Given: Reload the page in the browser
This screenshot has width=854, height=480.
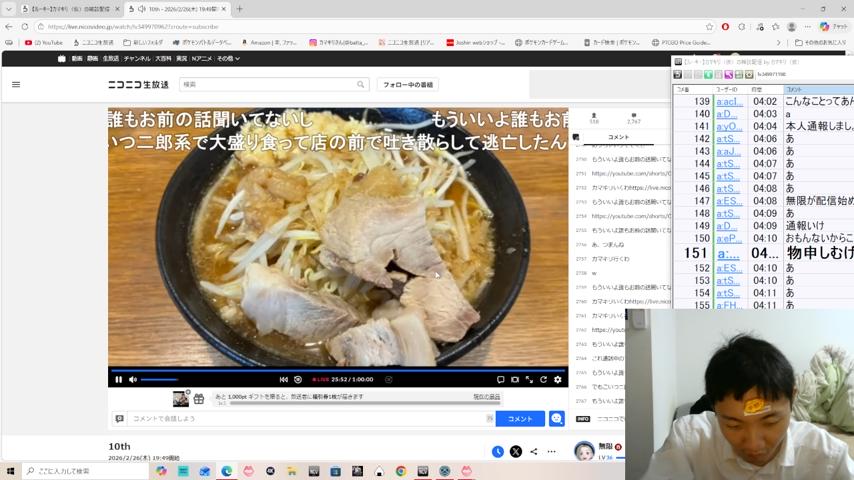Looking at the screenshot, I should pos(25,27).
